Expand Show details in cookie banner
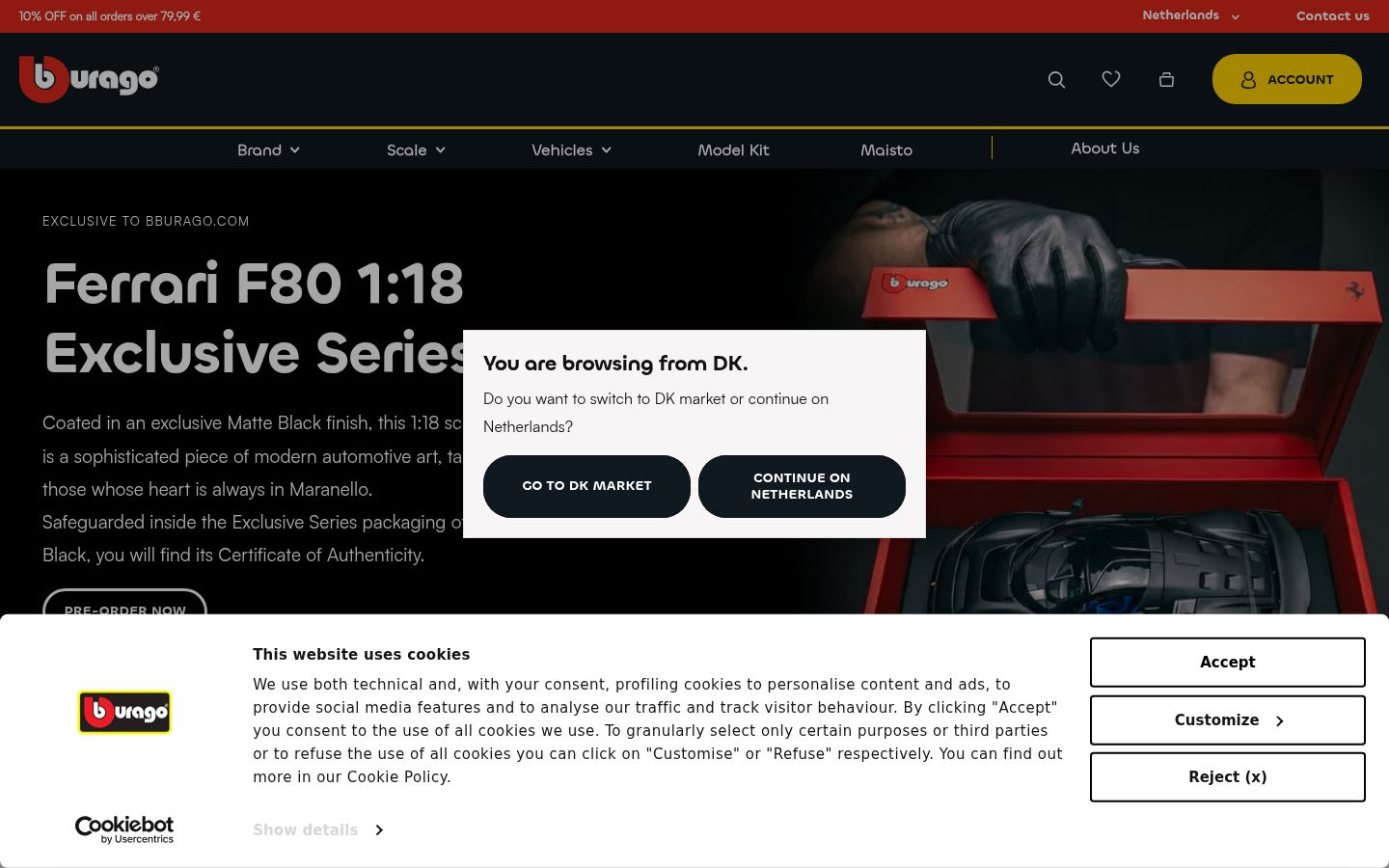 [x=317, y=829]
